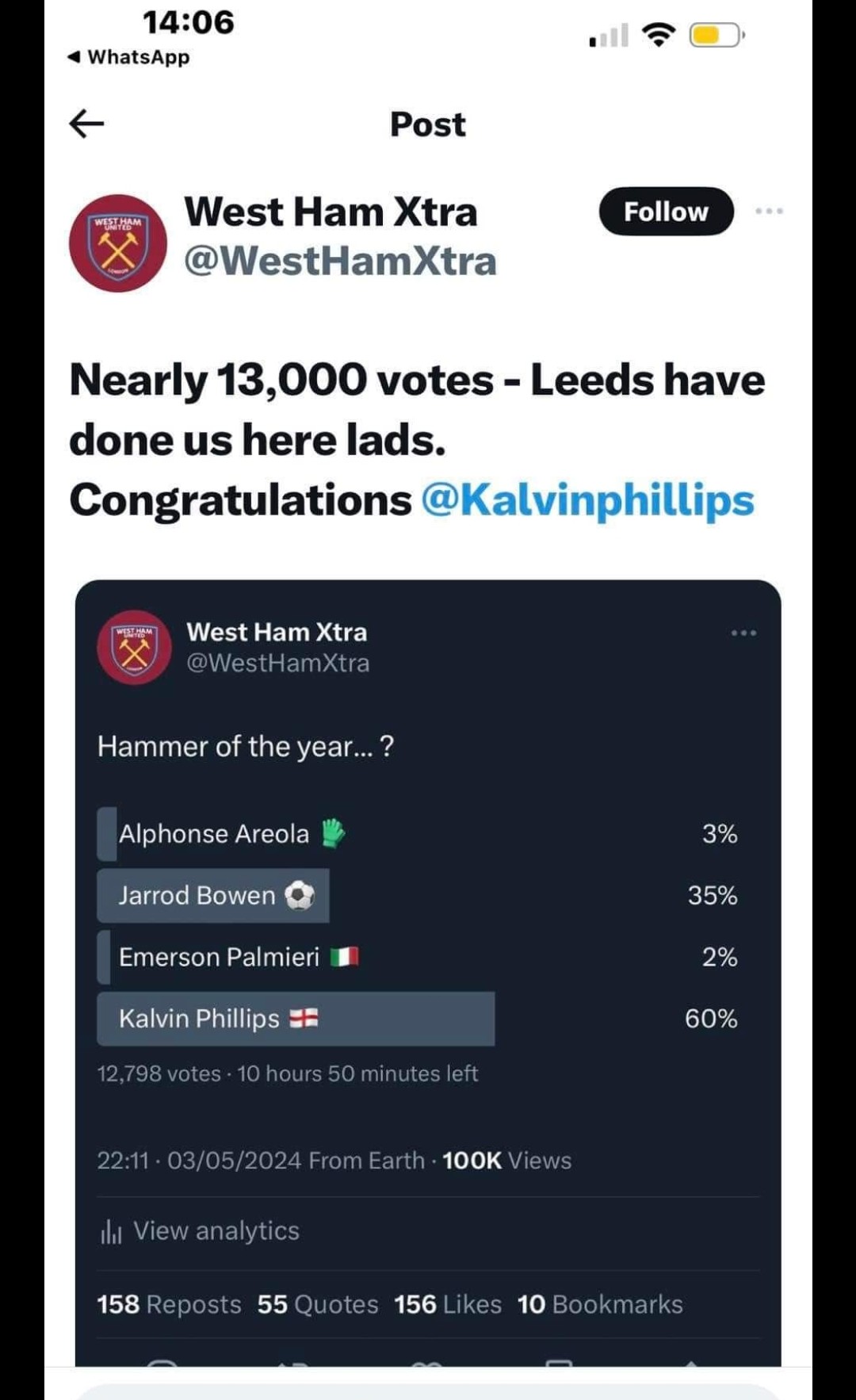Select Kalvin Phillips poll bar
Screen dimensions: 856x1400
click(x=417, y=1019)
